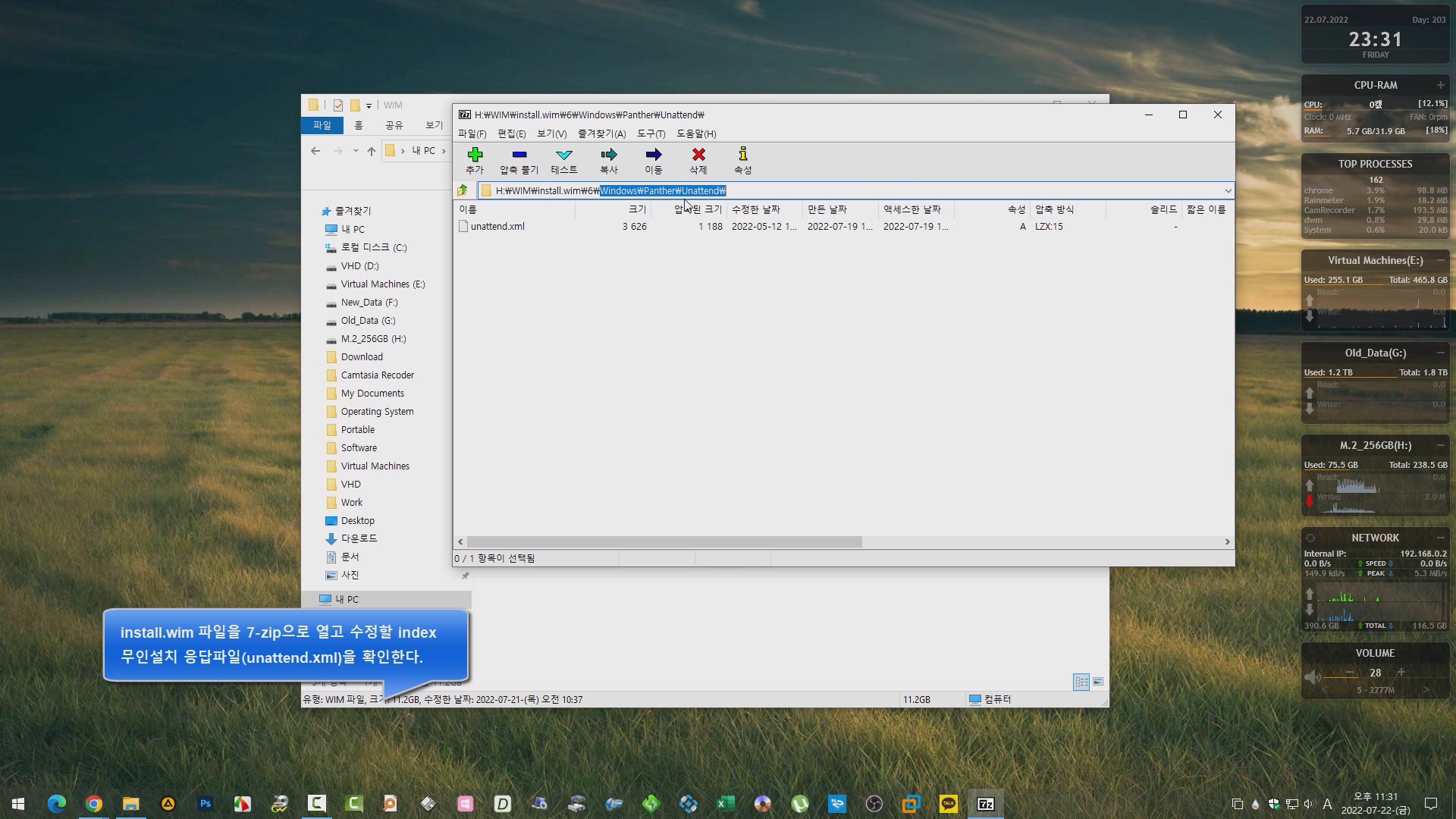The height and width of the screenshot is (819, 1456).
Task: Open the 공유 tab in the Explorer ribbon
Action: pyautogui.click(x=394, y=125)
